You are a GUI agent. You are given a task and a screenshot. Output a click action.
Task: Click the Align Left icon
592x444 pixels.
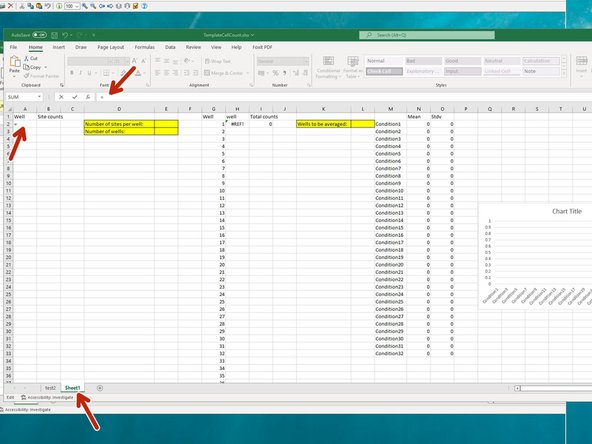tap(157, 73)
